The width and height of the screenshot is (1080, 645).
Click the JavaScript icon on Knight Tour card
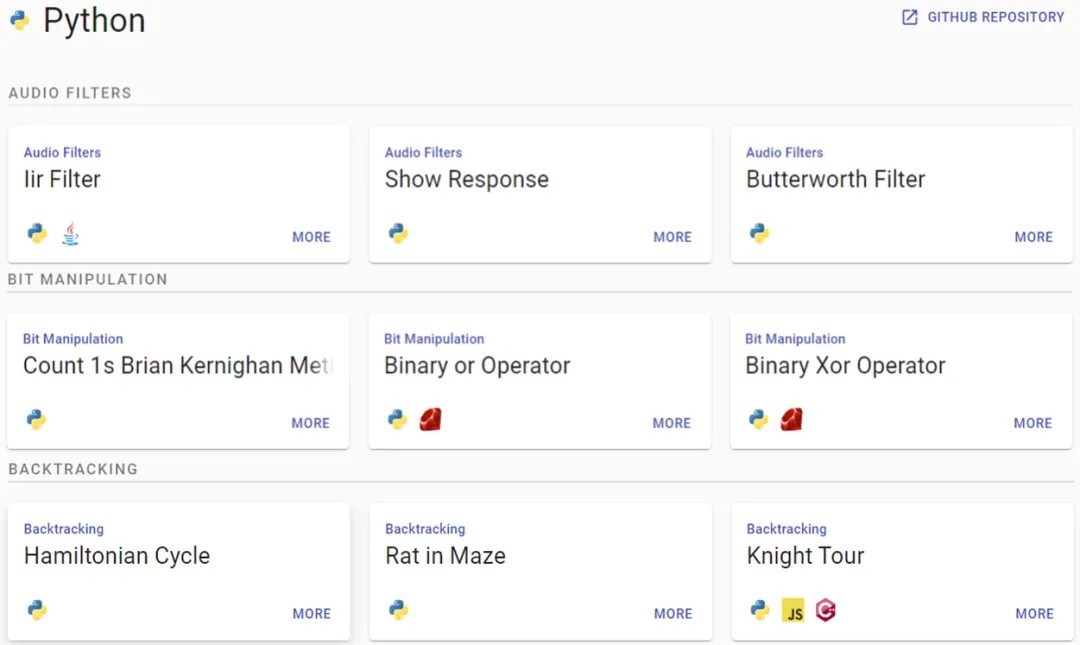pyautogui.click(x=793, y=611)
